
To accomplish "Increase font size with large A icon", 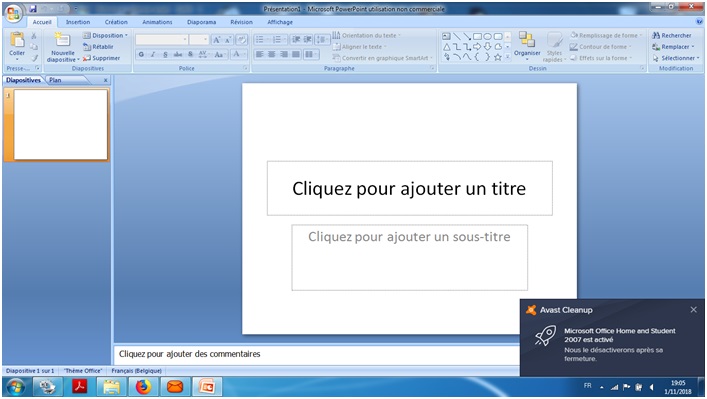I will (217, 40).
